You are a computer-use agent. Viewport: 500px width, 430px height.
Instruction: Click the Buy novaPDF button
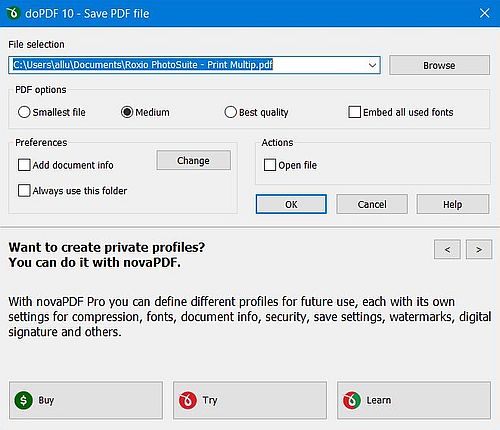coord(86,400)
